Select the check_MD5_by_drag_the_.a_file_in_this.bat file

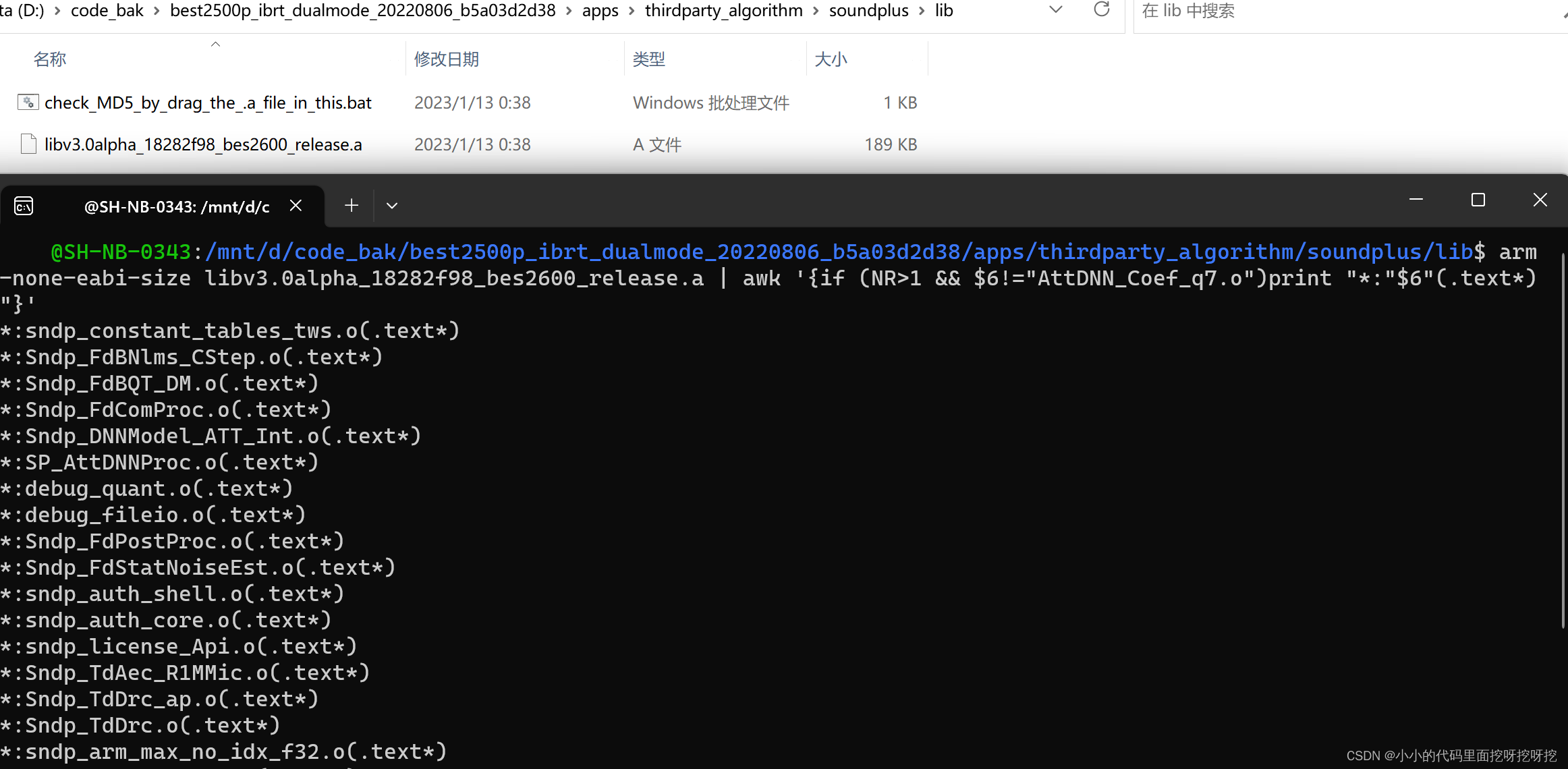(x=208, y=103)
